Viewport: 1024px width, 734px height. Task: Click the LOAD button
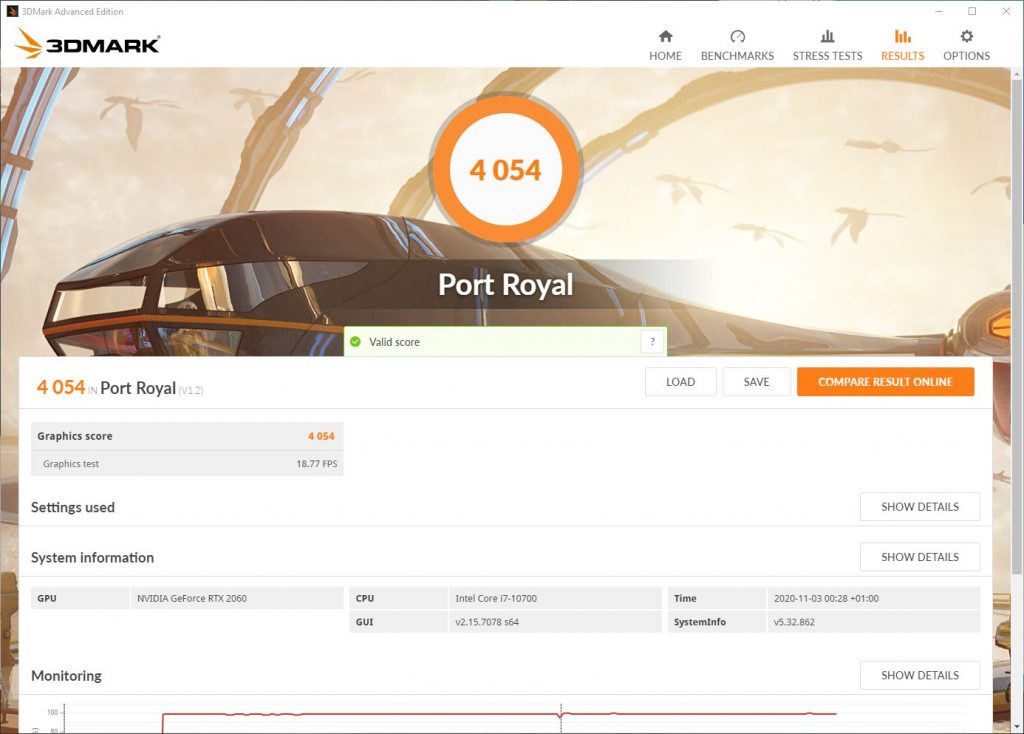(x=680, y=382)
